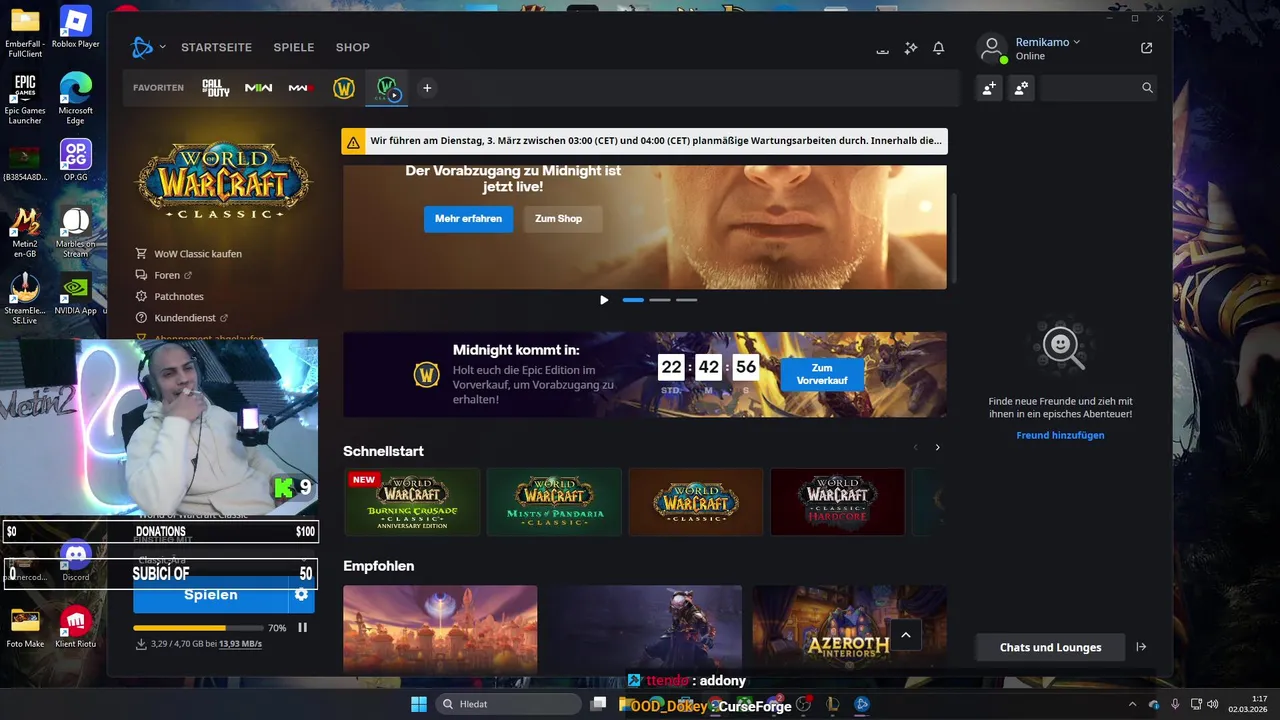Click the create group icon
The image size is (1280, 720).
[1021, 88]
